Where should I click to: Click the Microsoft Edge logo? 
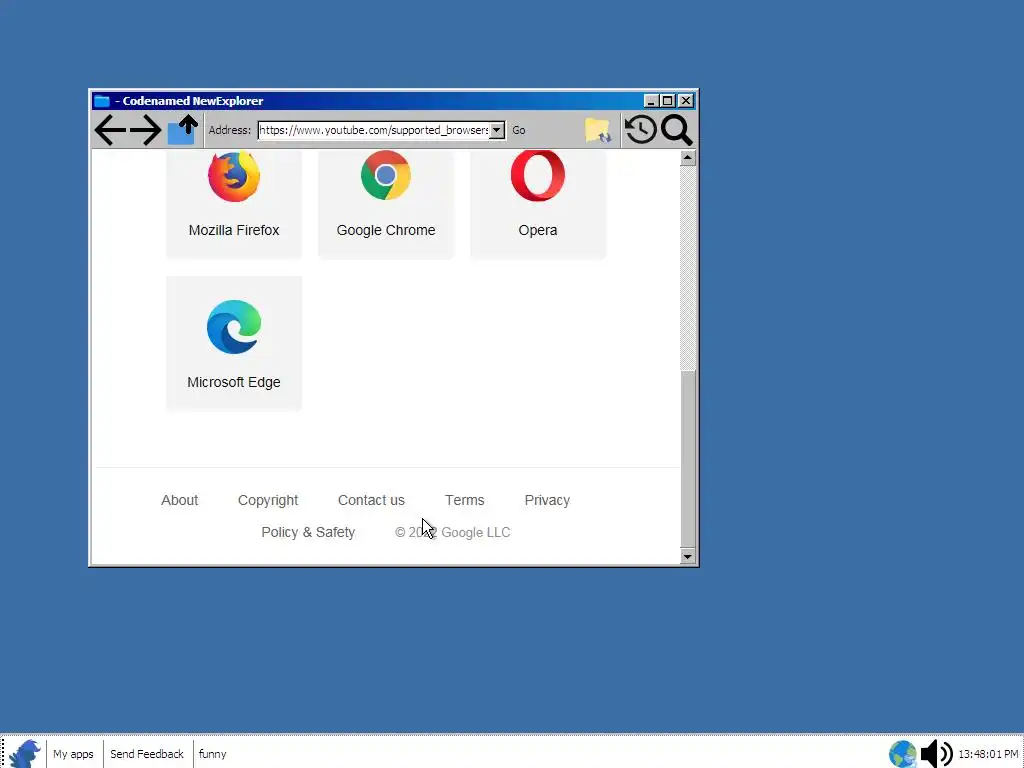click(x=234, y=327)
